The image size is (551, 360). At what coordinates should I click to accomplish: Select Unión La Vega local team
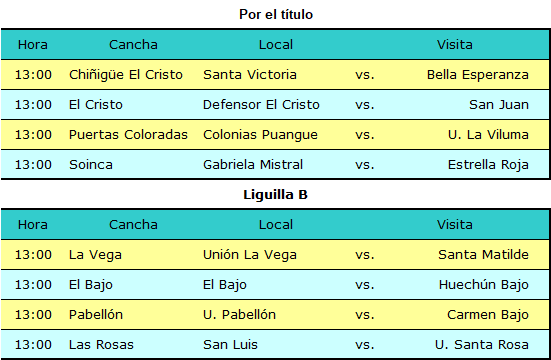point(250,255)
